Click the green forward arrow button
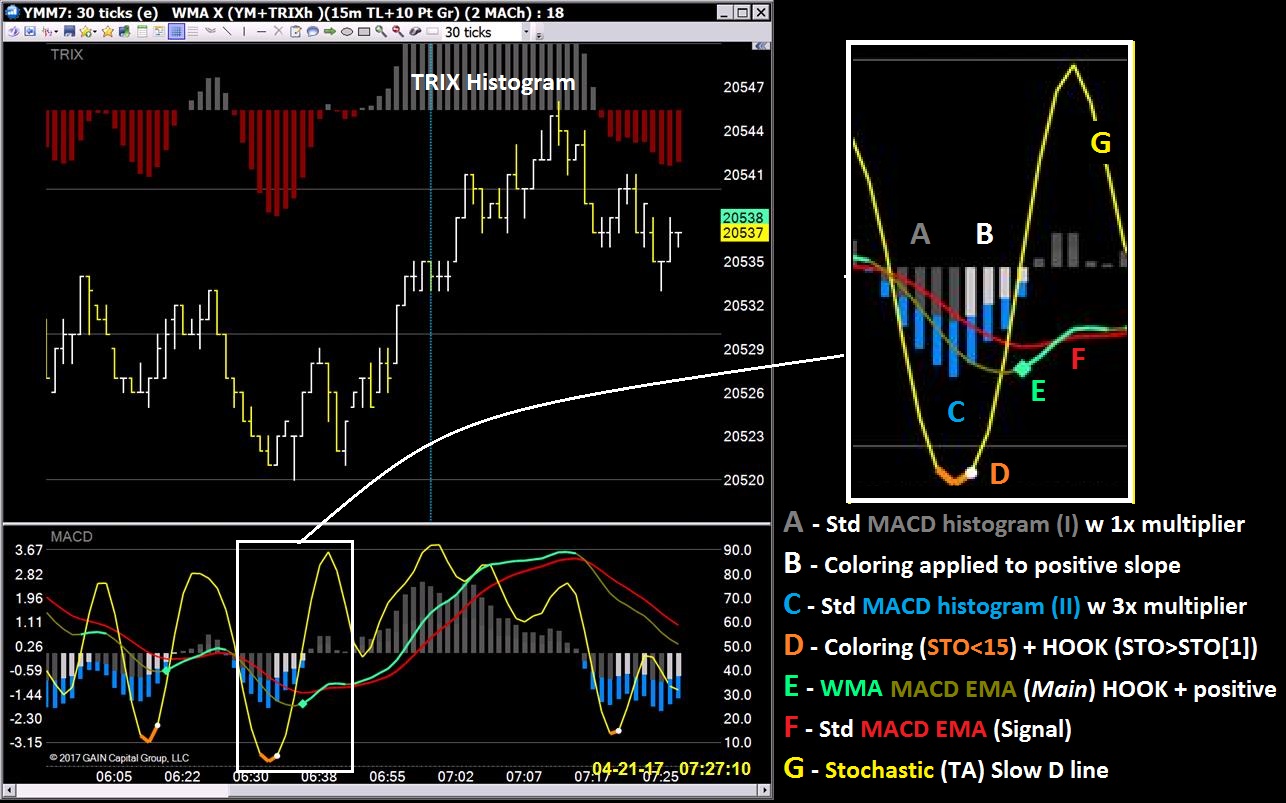The image size is (1286, 803). tap(328, 31)
